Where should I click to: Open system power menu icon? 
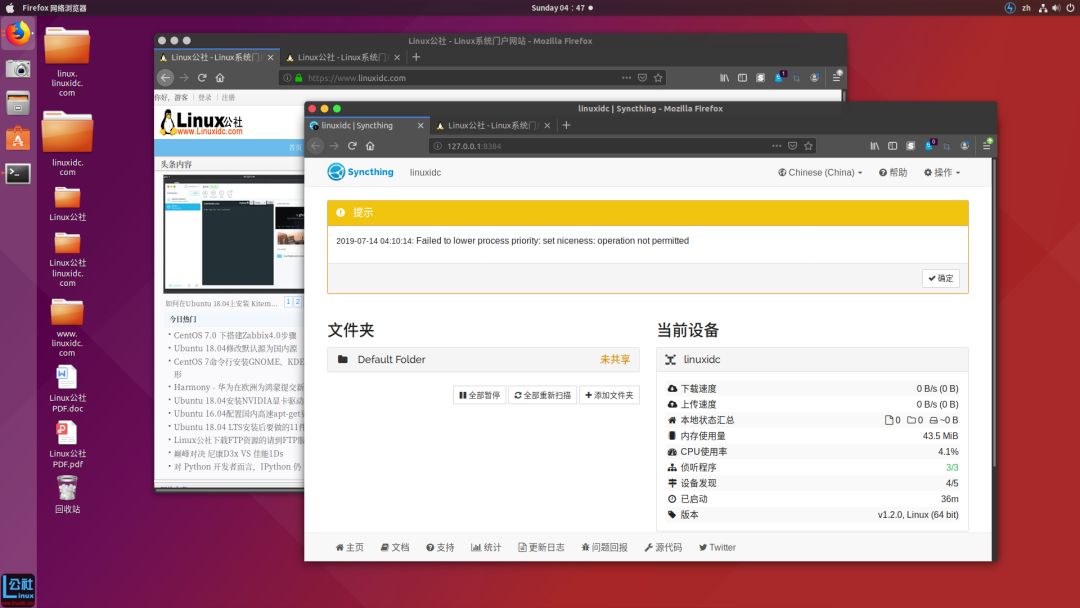pos(1070,8)
